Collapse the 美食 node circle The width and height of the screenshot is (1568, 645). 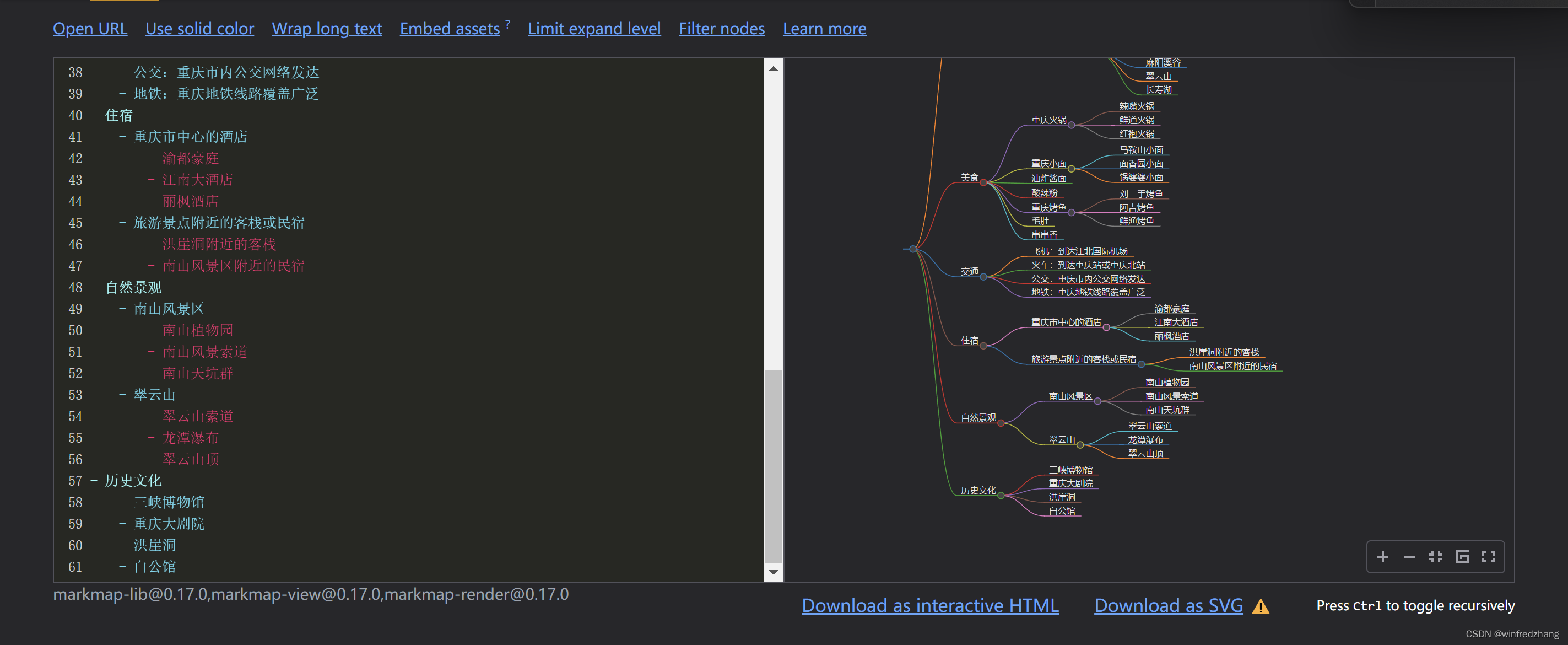tap(983, 182)
